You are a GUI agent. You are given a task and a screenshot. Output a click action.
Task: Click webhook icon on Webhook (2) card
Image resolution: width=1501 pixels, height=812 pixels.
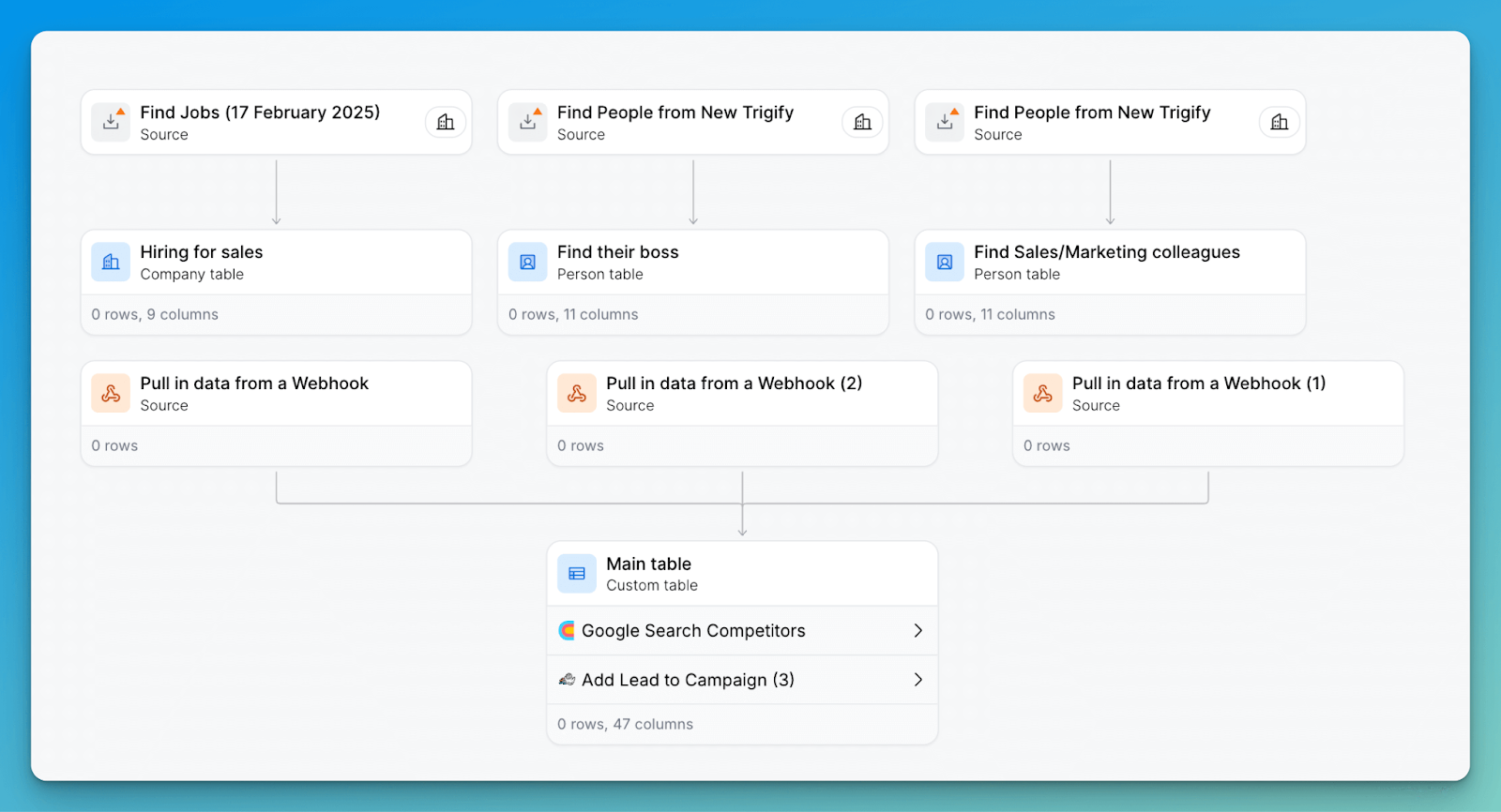(x=577, y=394)
